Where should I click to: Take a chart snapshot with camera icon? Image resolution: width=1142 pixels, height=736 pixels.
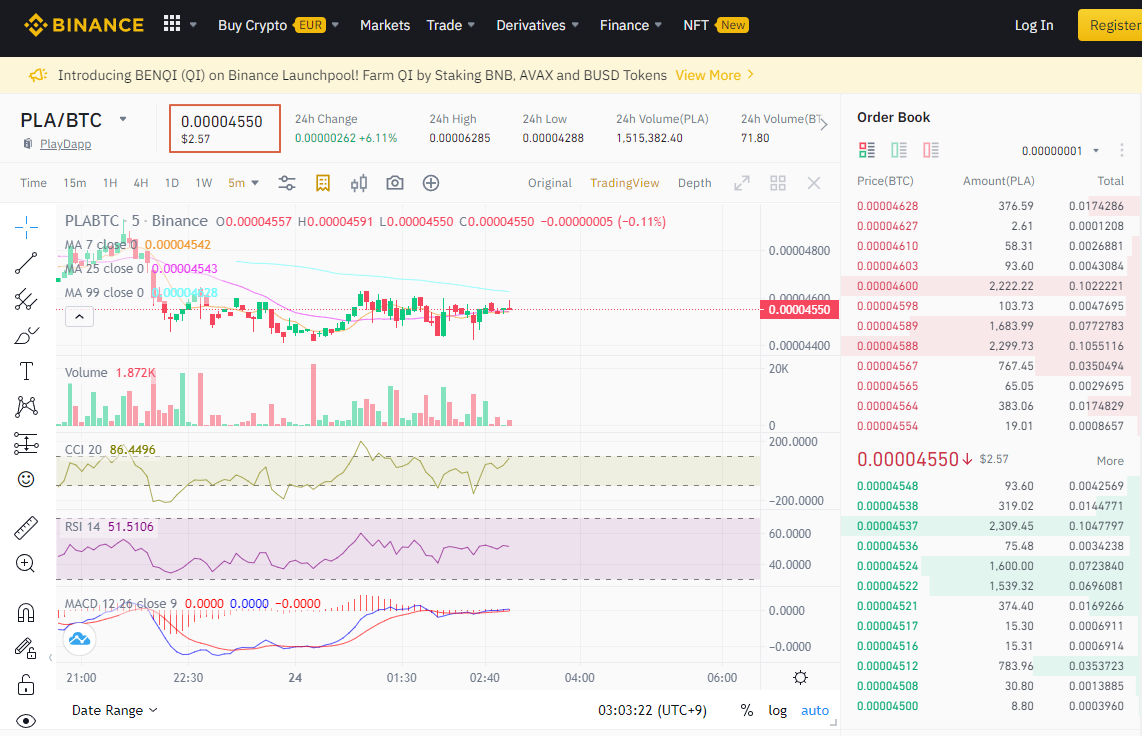click(395, 183)
